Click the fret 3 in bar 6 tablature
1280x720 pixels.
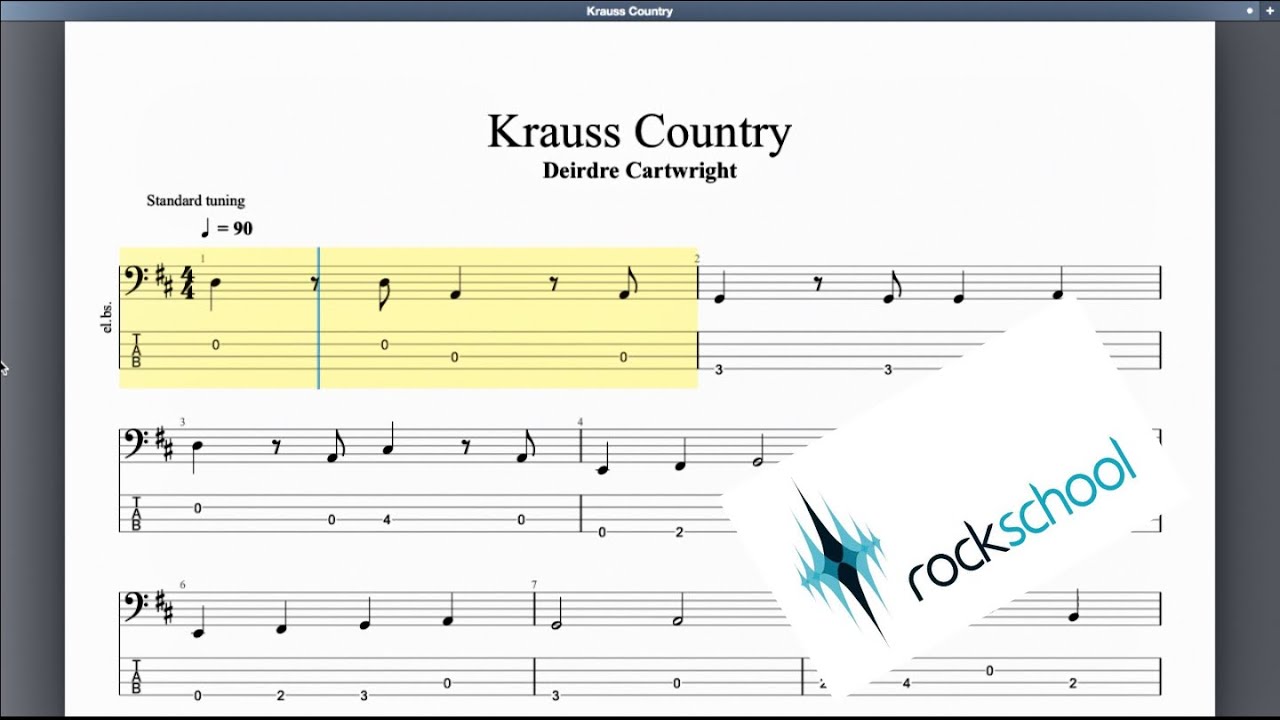tap(364, 696)
